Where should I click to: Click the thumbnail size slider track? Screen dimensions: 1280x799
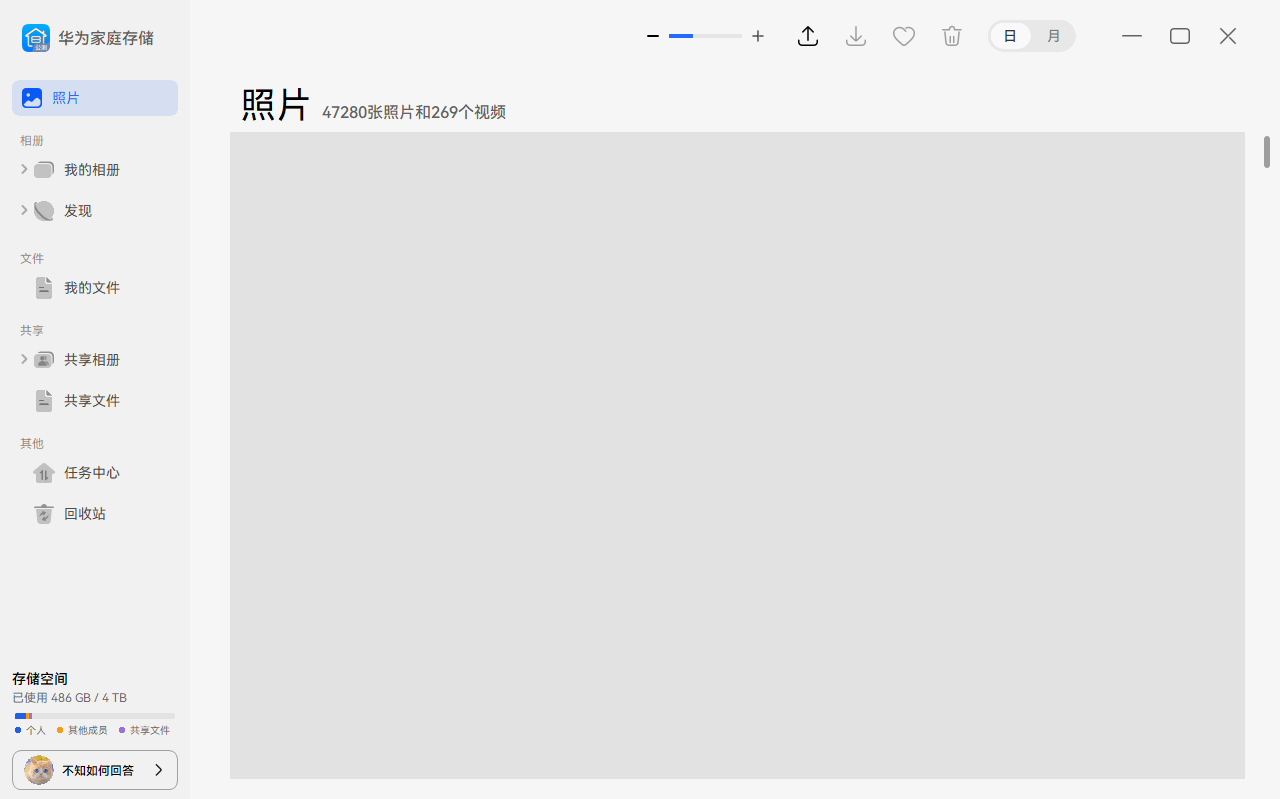705,36
